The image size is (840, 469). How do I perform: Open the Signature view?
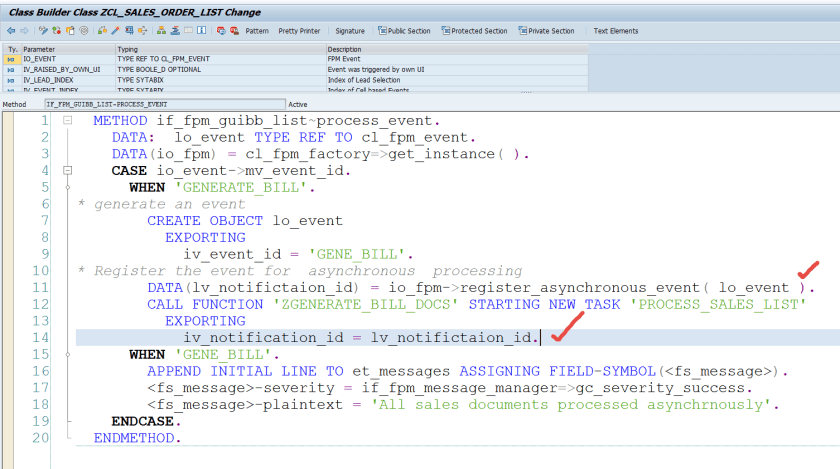pyautogui.click(x=350, y=31)
